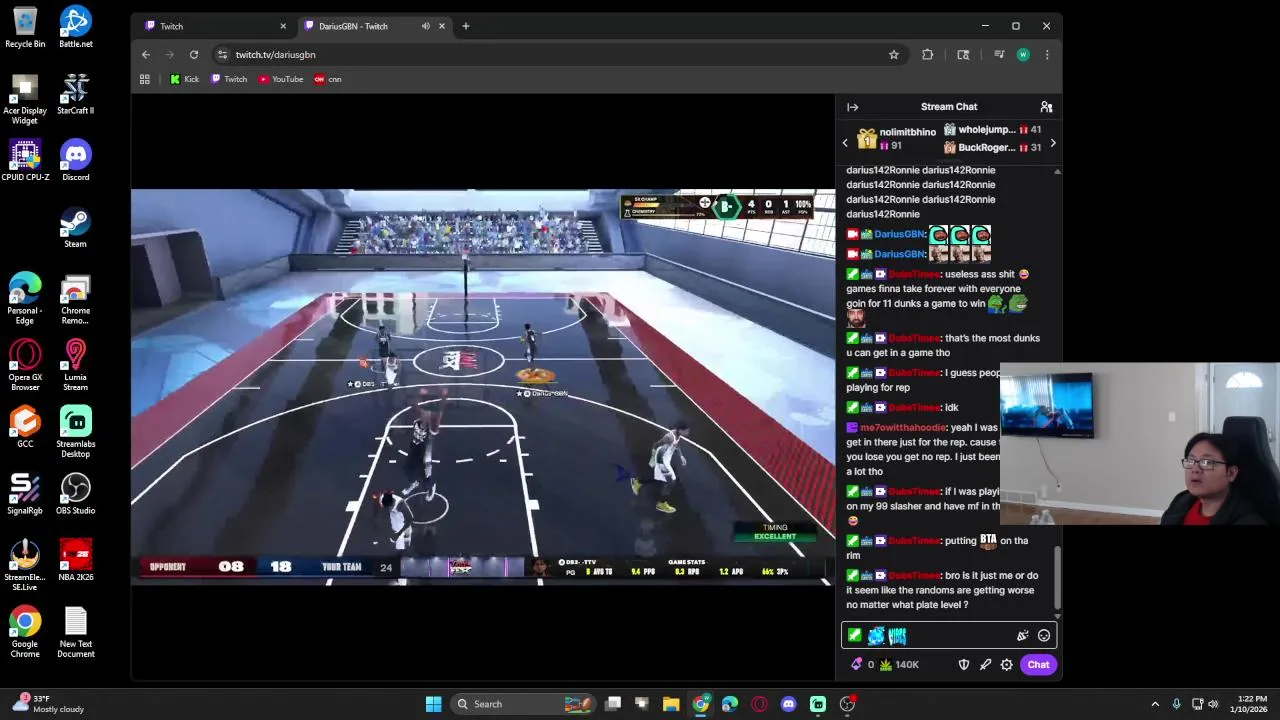Open the New Text Document file

[76, 633]
